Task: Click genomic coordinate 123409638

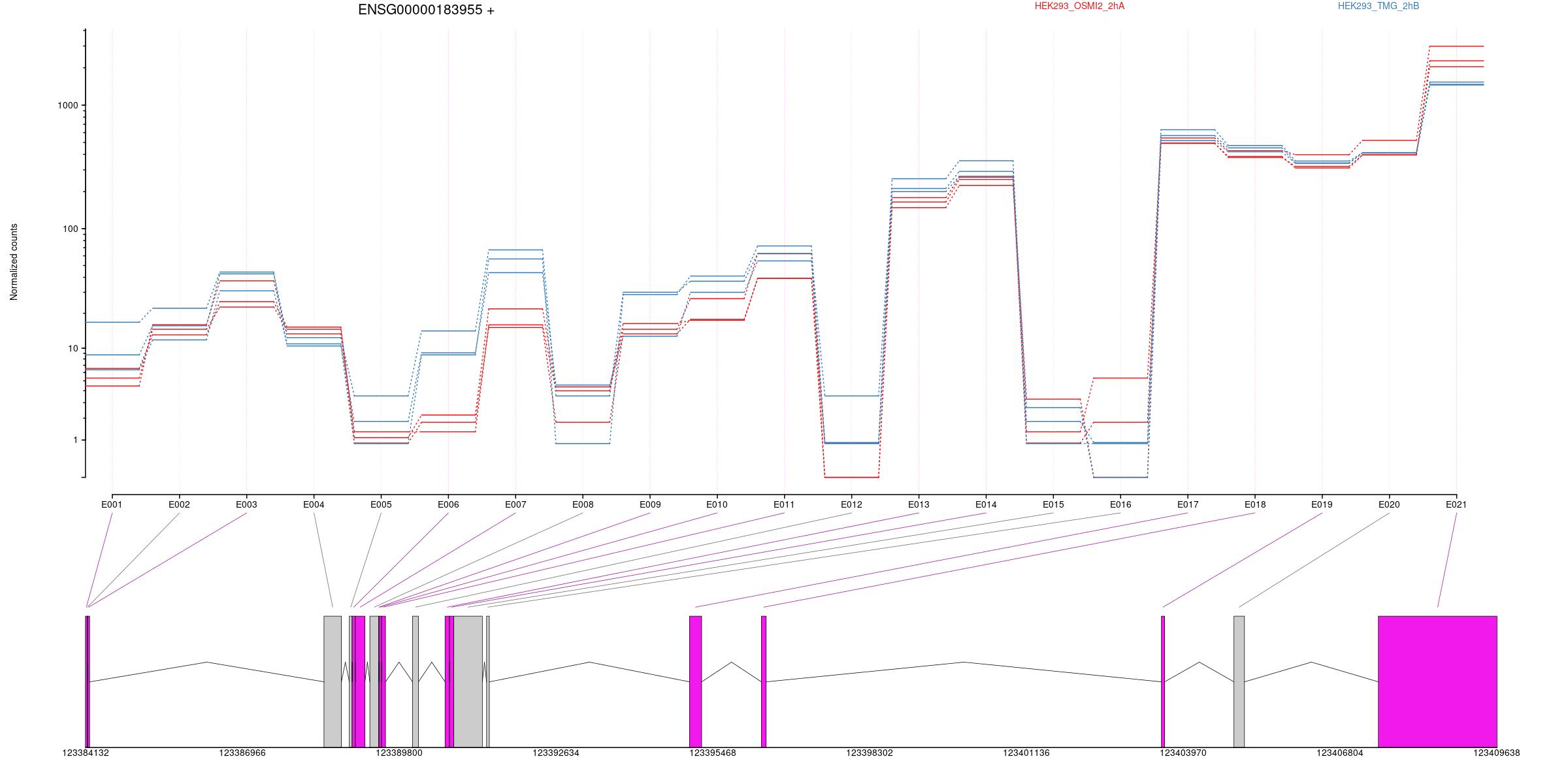Action: pos(1497,753)
